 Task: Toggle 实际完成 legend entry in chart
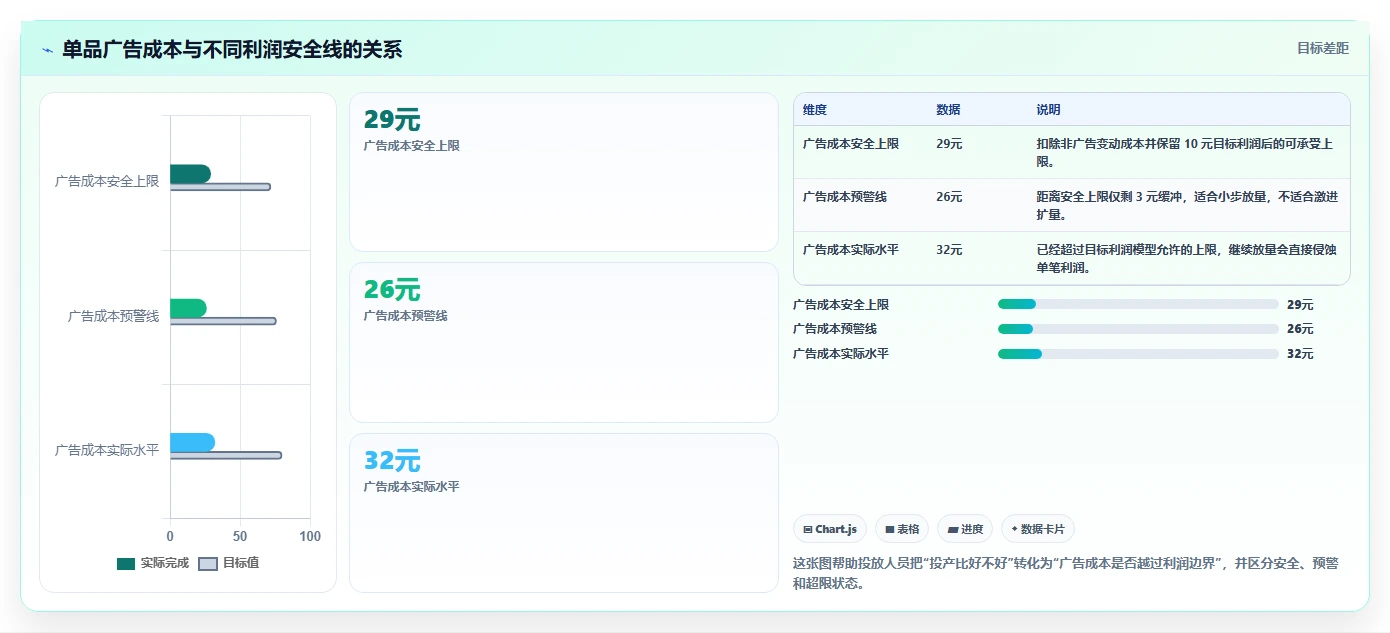[153, 563]
